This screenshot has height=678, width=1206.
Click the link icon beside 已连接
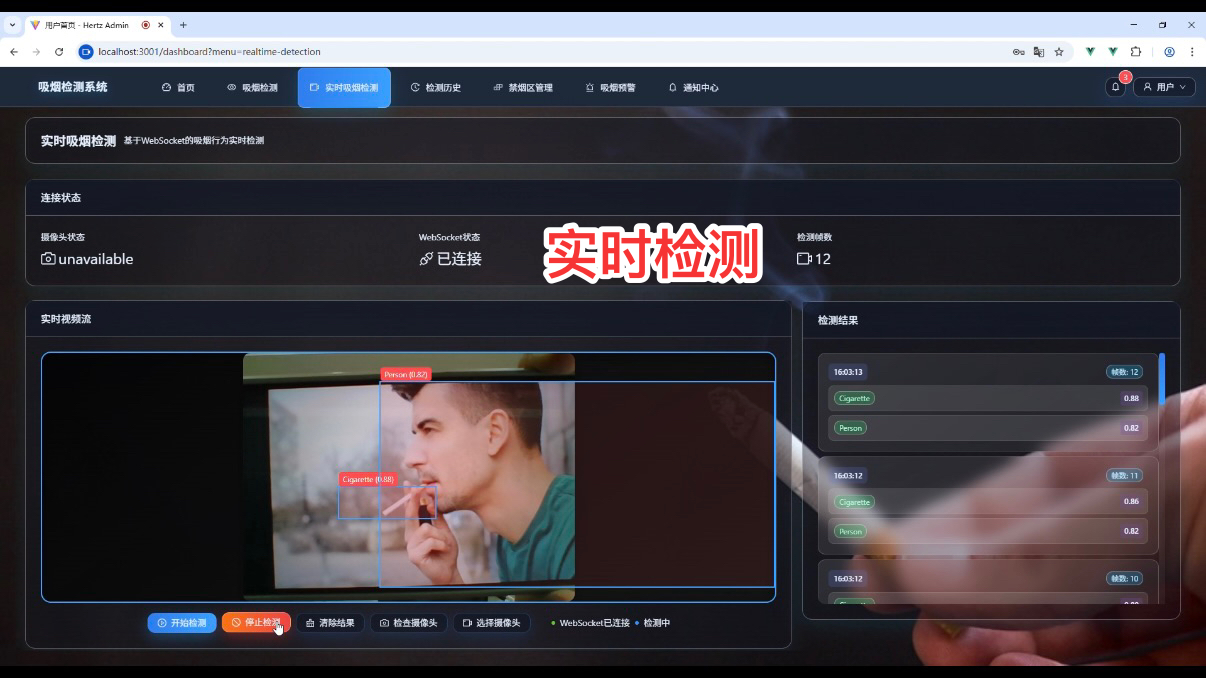tap(426, 259)
